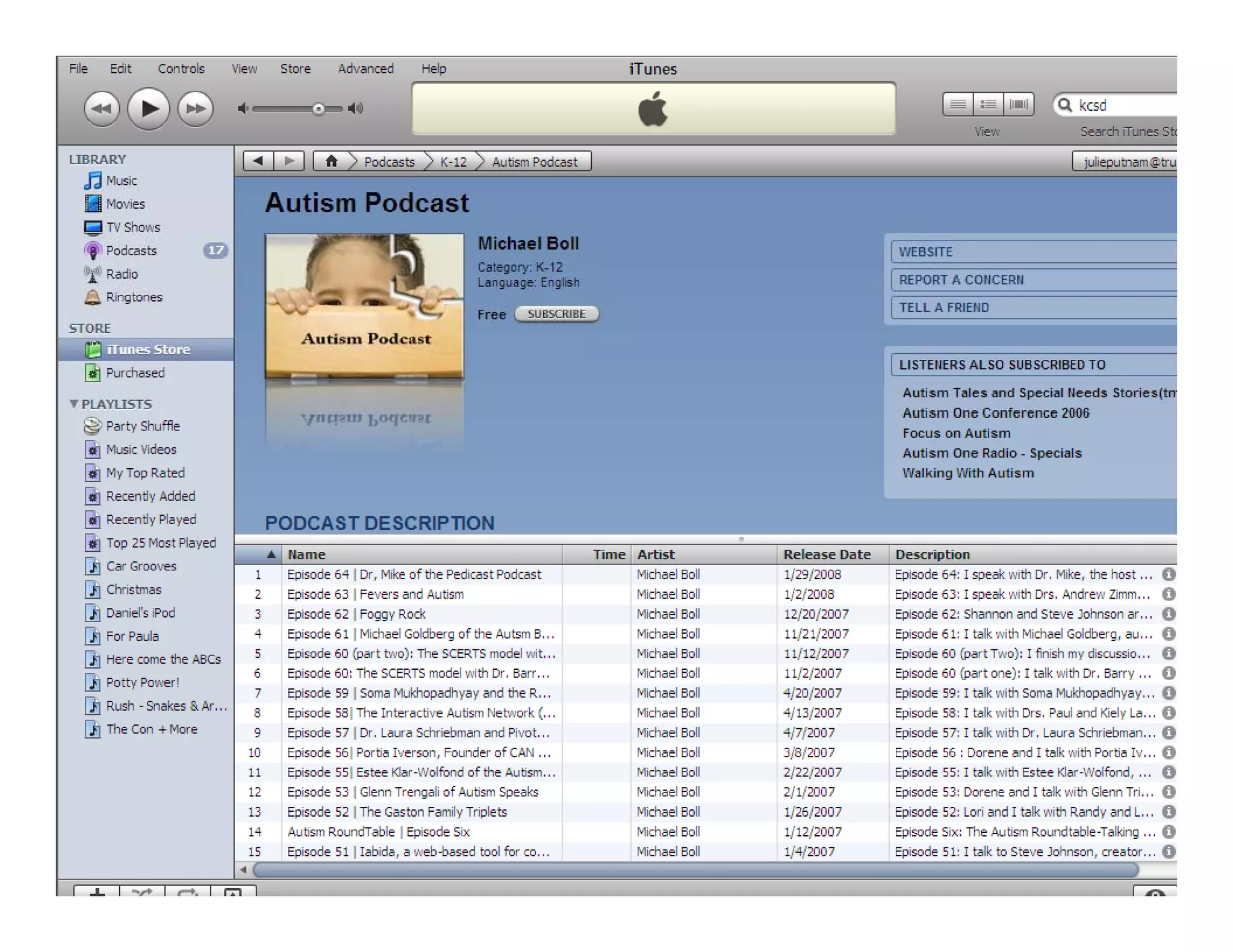
Task: Switch to grouped album list view
Action: coord(988,105)
